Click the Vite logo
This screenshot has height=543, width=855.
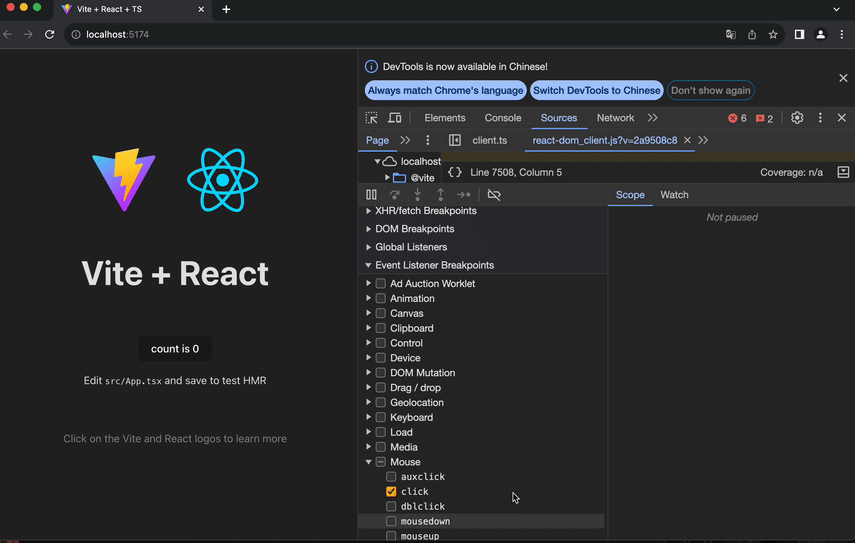124,179
